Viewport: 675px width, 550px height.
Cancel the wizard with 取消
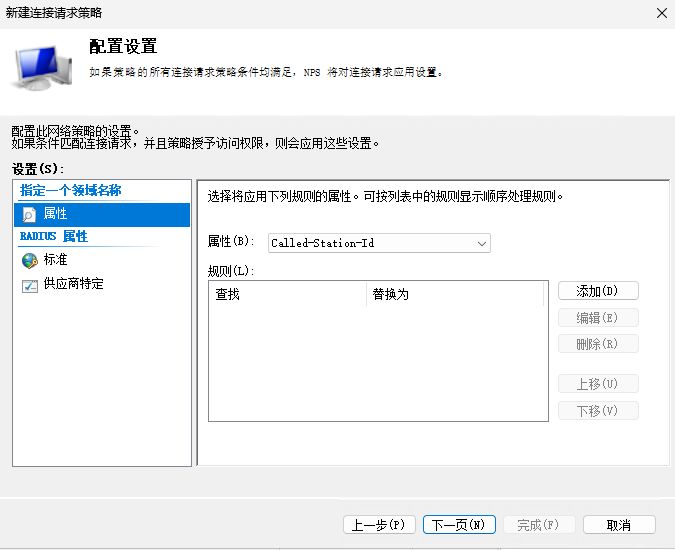coord(619,525)
